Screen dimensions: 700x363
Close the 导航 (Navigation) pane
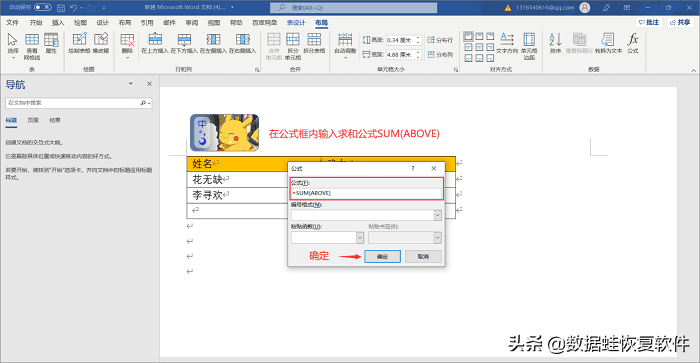149,83
